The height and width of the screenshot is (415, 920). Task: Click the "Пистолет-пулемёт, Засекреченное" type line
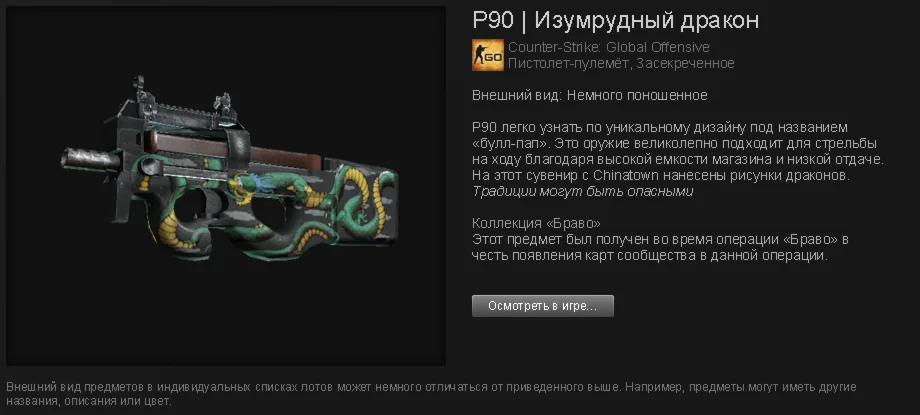click(621, 63)
